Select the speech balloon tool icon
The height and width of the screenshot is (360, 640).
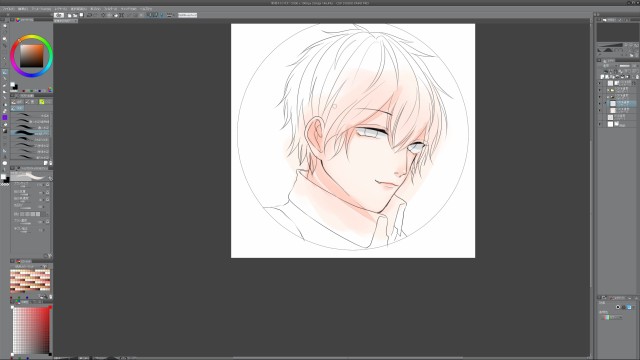pos(4,163)
